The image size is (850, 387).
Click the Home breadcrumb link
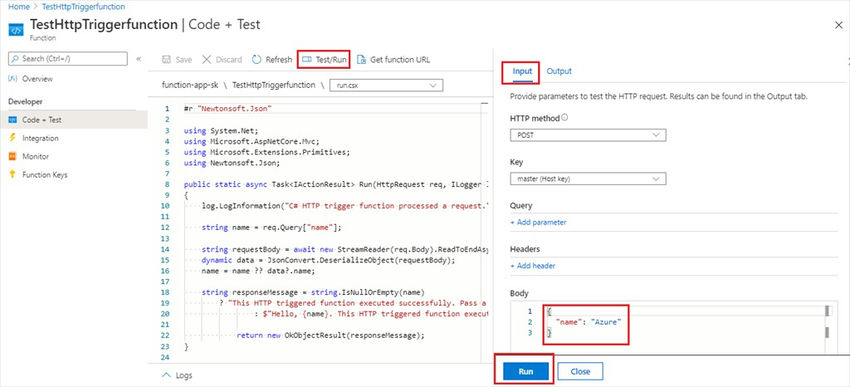coord(18,7)
